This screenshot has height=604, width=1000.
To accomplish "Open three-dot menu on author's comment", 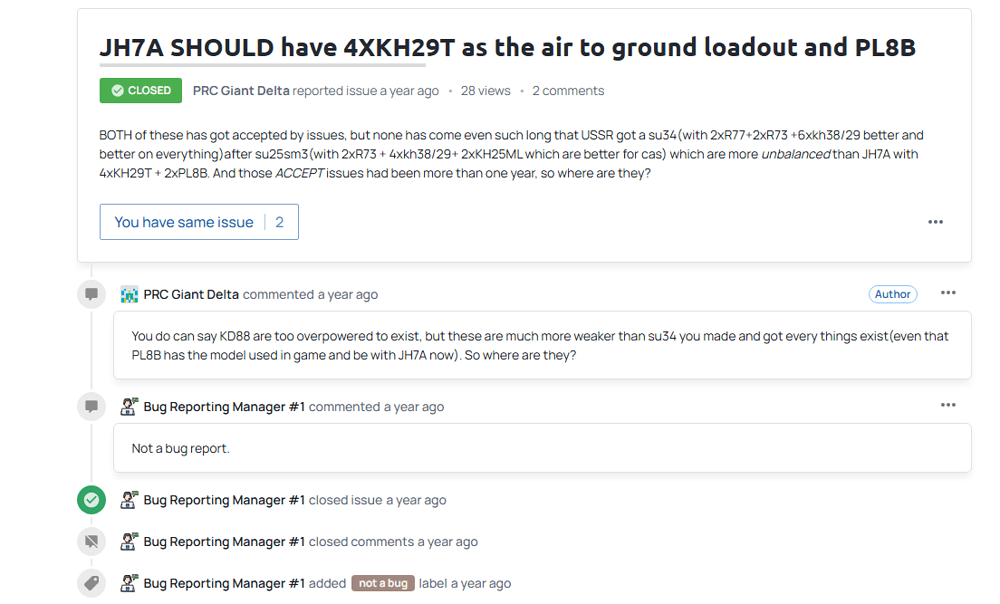I will pyautogui.click(x=948, y=293).
